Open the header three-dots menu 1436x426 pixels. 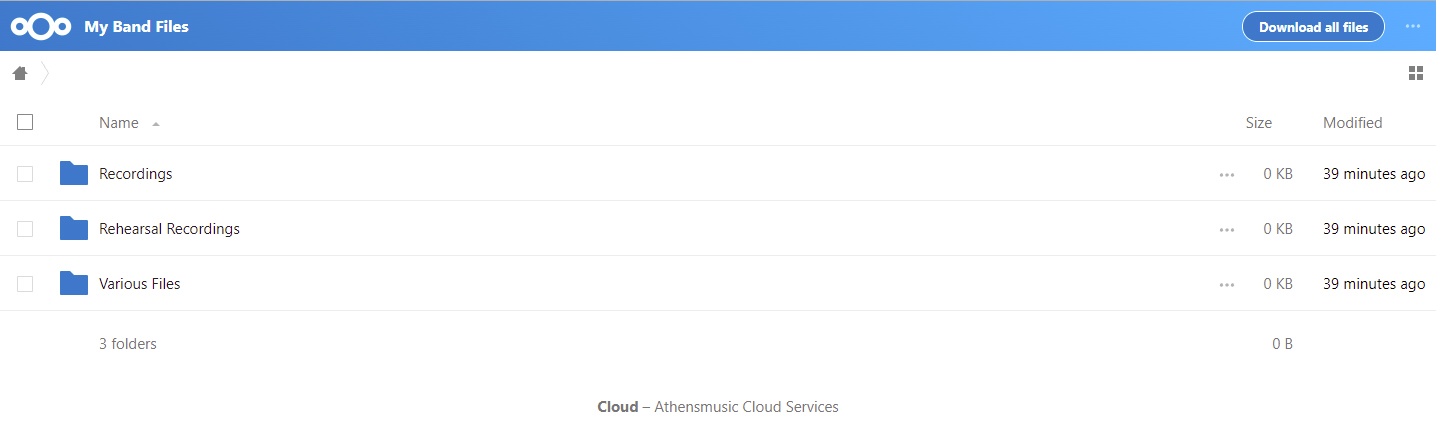point(1412,27)
